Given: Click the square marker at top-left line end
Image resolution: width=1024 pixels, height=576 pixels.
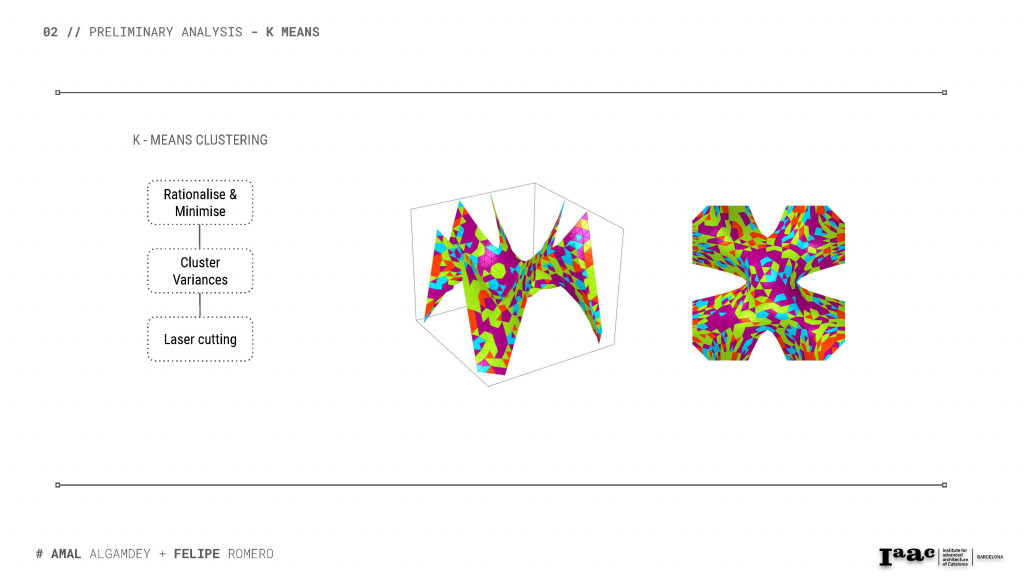Looking at the screenshot, I should coord(58,92).
